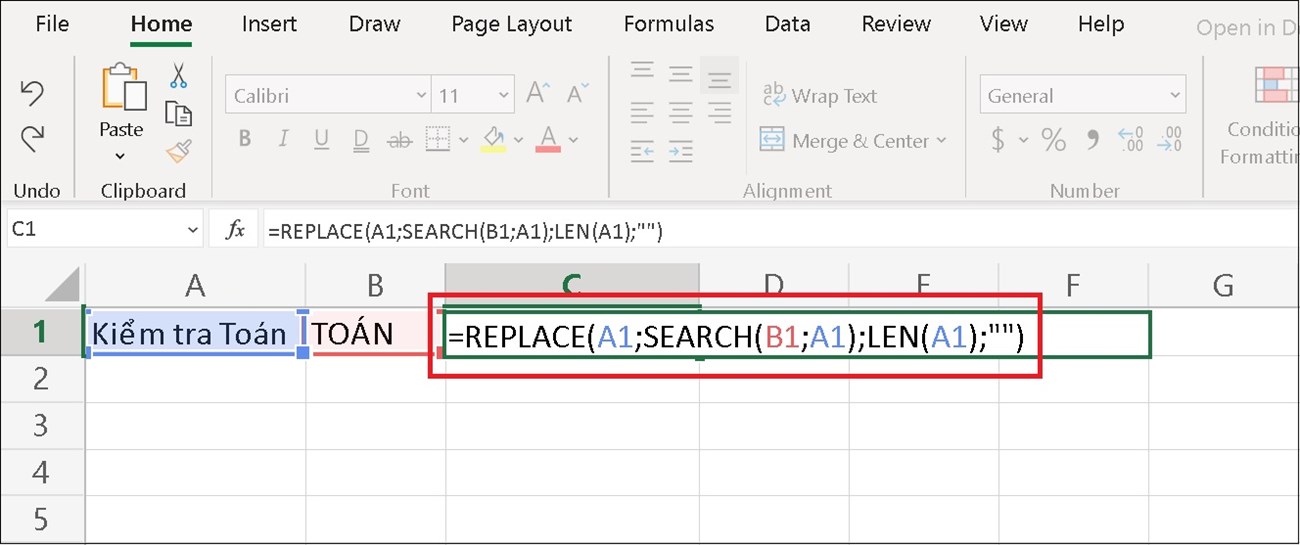Click the Center horizontally icon
This screenshot has width=1300, height=545.
(x=681, y=111)
